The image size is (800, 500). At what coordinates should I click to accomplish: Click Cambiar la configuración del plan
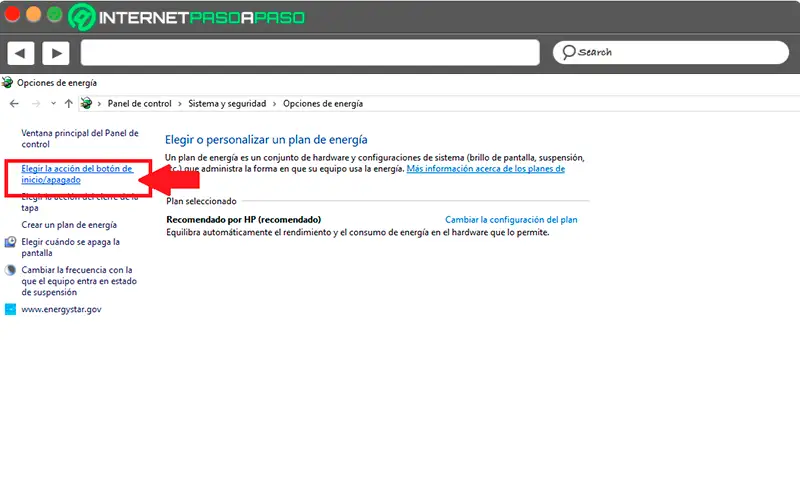tap(511, 219)
